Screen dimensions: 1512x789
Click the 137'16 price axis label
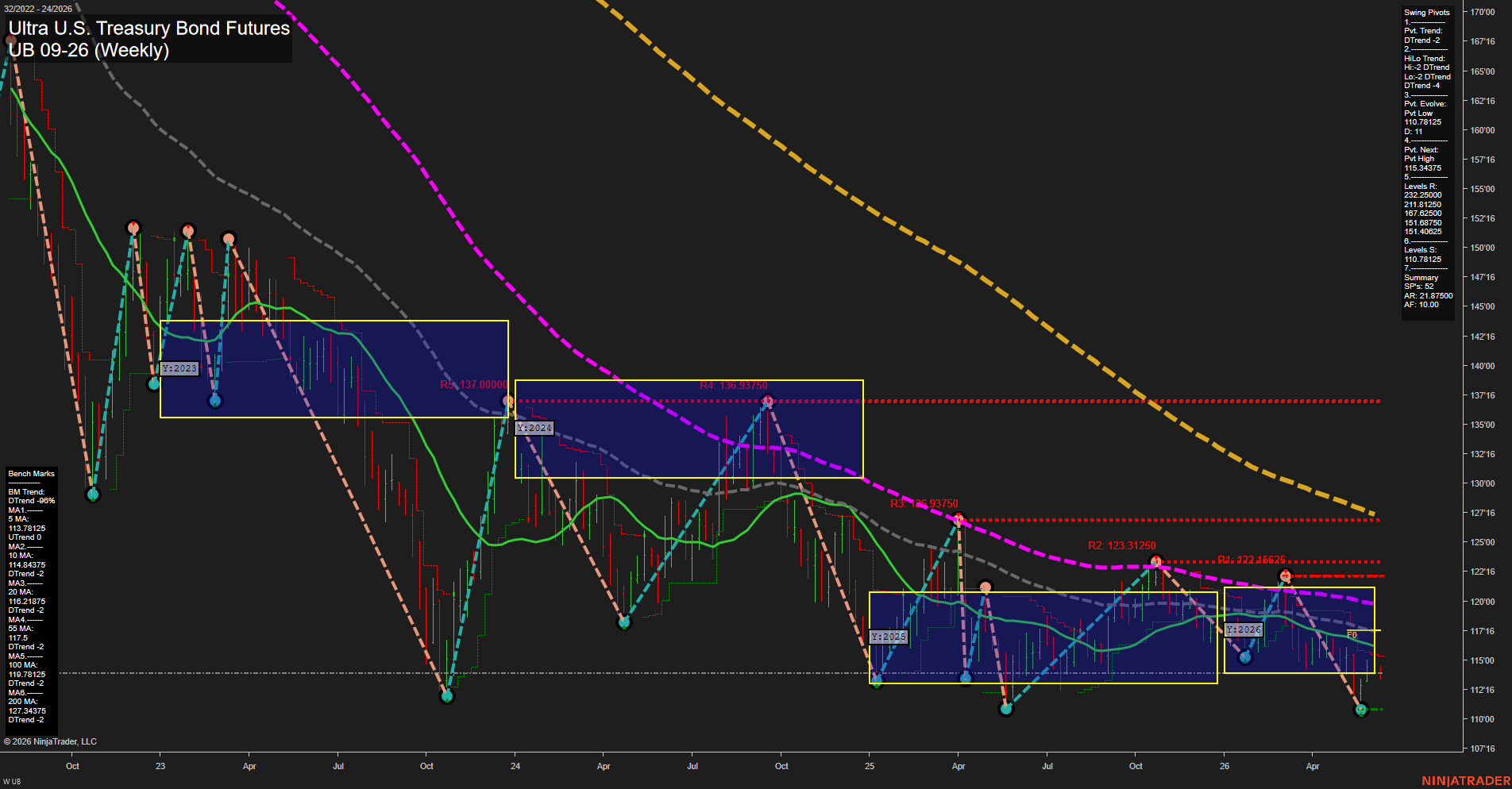tap(1482, 395)
